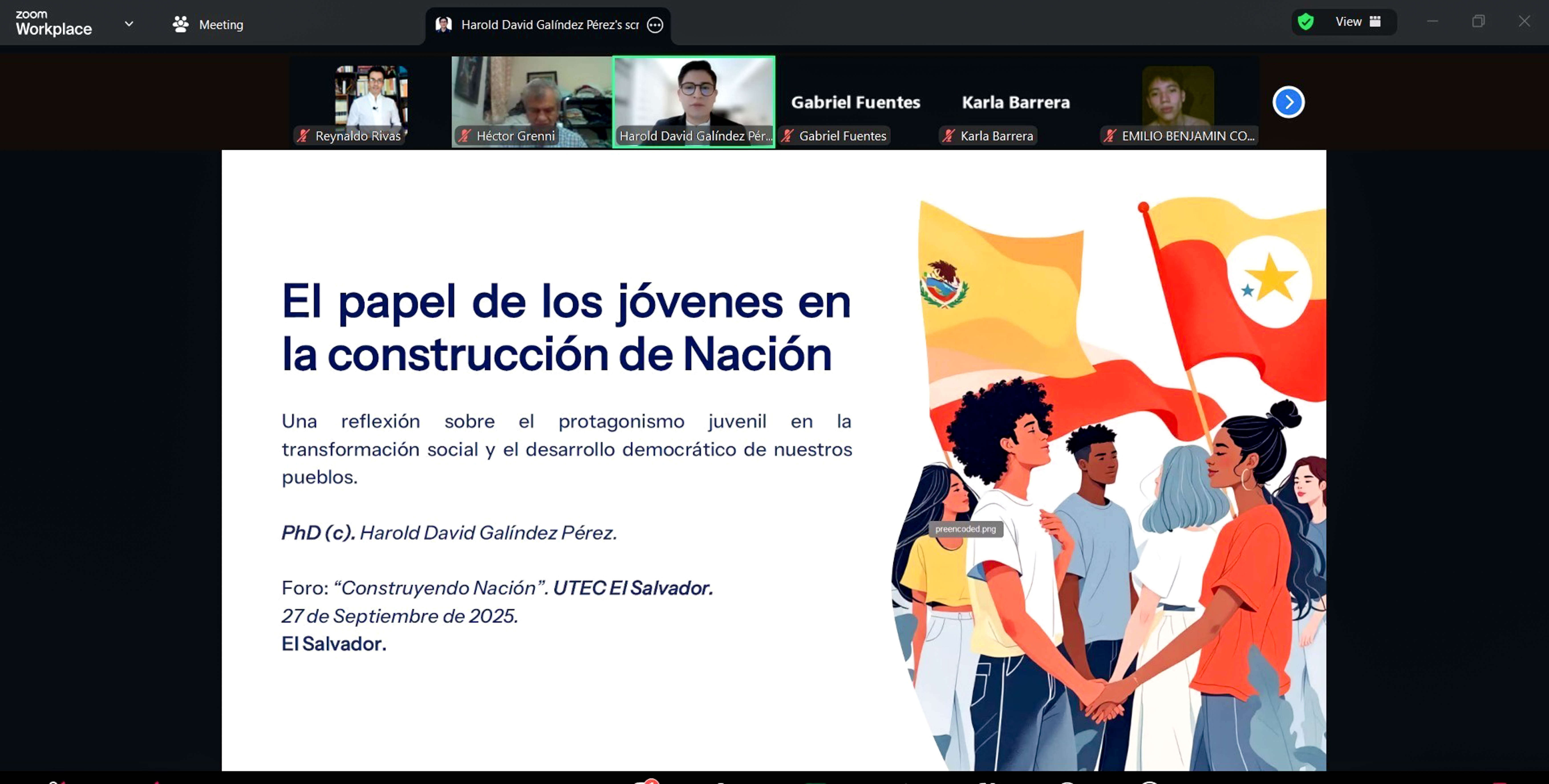Click muted mic icon of Reynaldo Rivas
This screenshot has height=784, width=1549.
[304, 136]
